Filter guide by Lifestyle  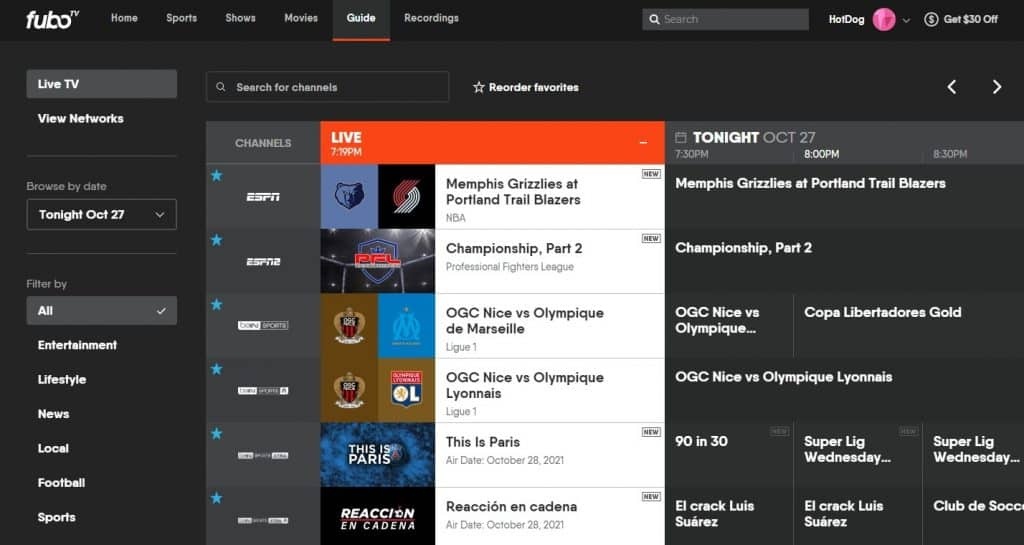(x=62, y=379)
